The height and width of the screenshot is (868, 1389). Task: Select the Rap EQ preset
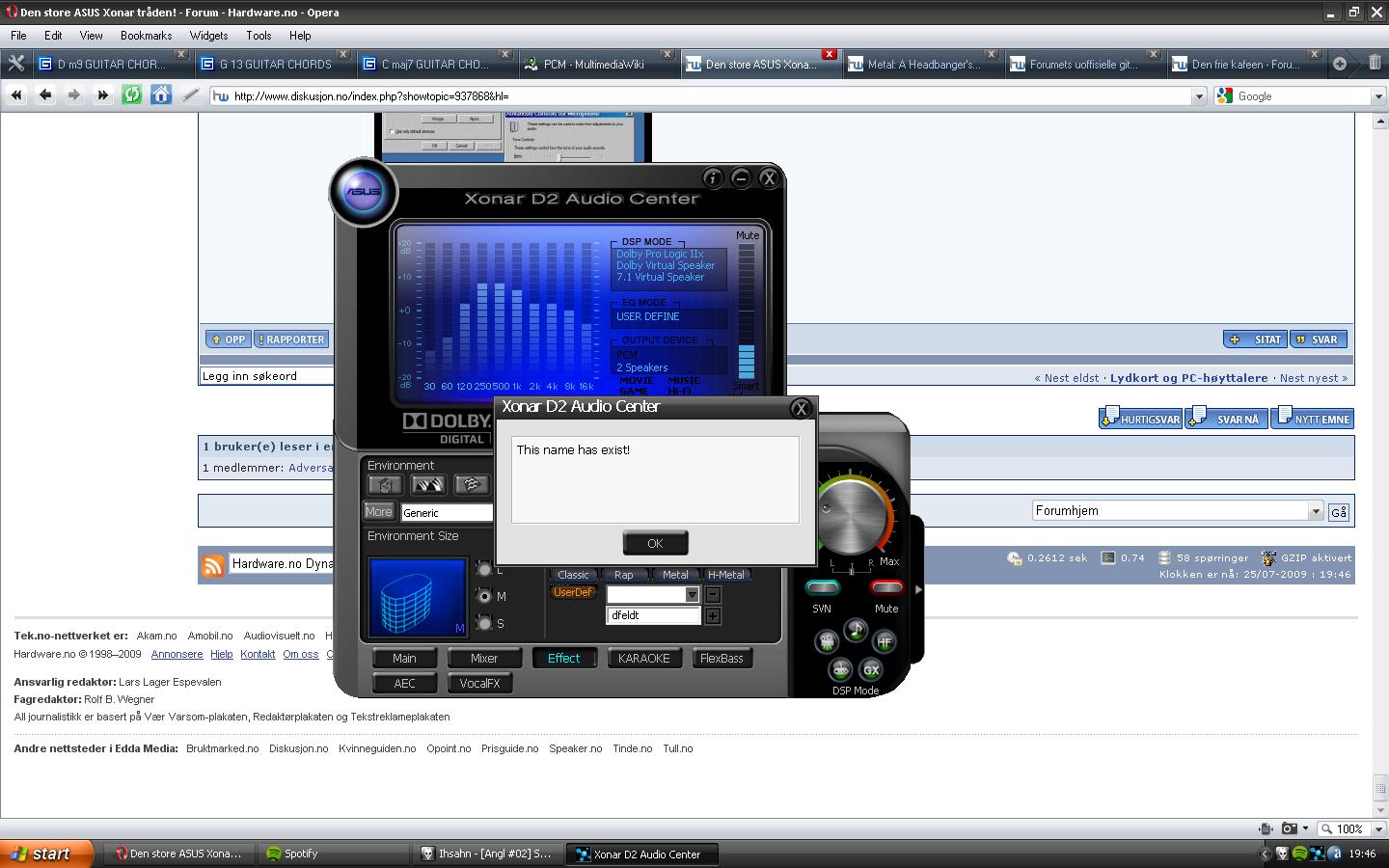point(624,575)
